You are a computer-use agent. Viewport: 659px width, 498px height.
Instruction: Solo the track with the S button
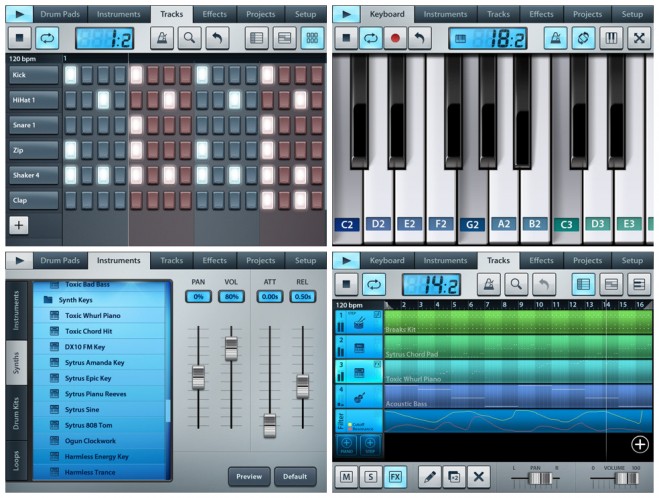pyautogui.click(x=371, y=477)
